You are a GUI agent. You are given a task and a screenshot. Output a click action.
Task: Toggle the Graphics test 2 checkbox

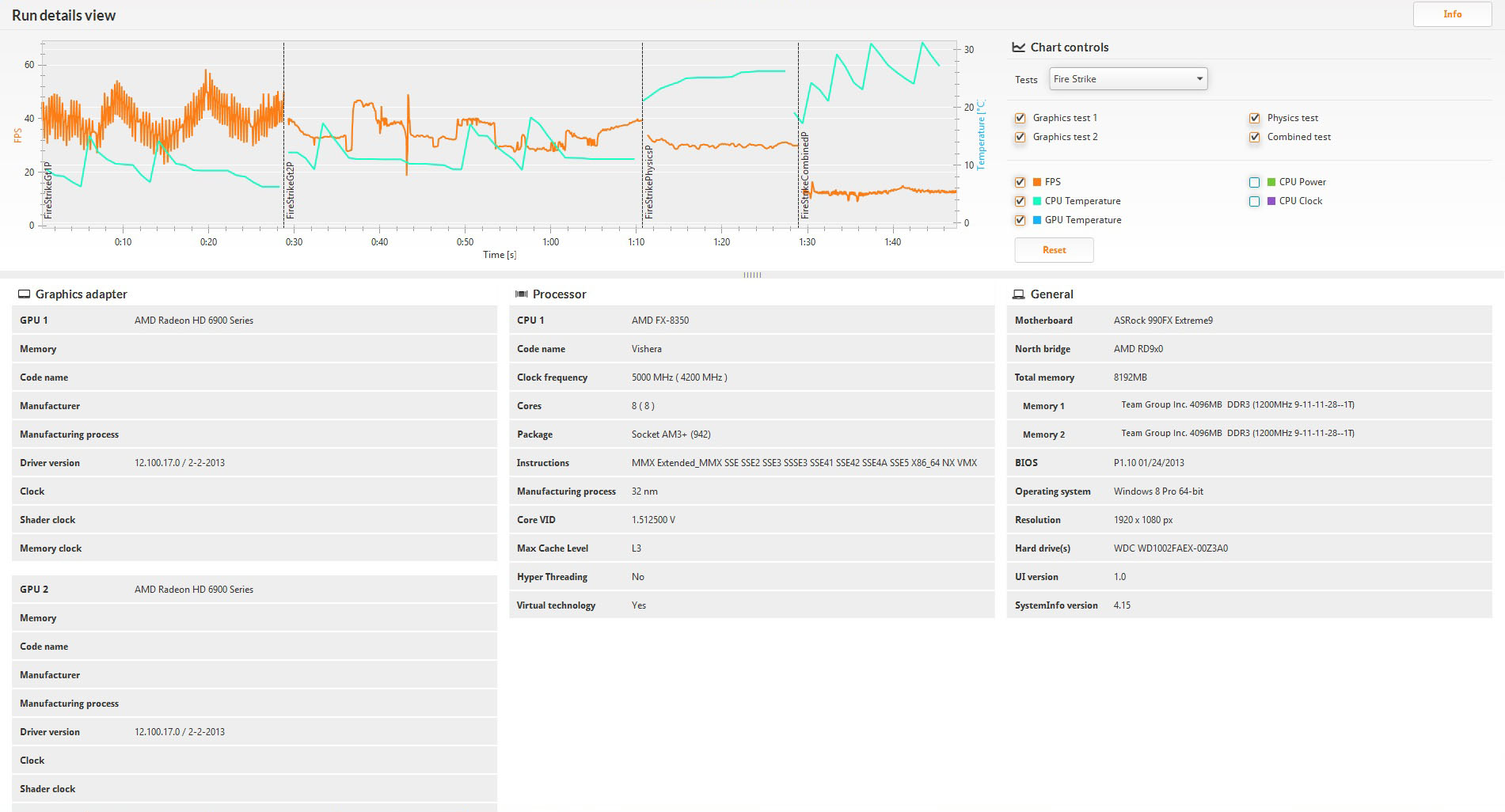coord(1020,137)
